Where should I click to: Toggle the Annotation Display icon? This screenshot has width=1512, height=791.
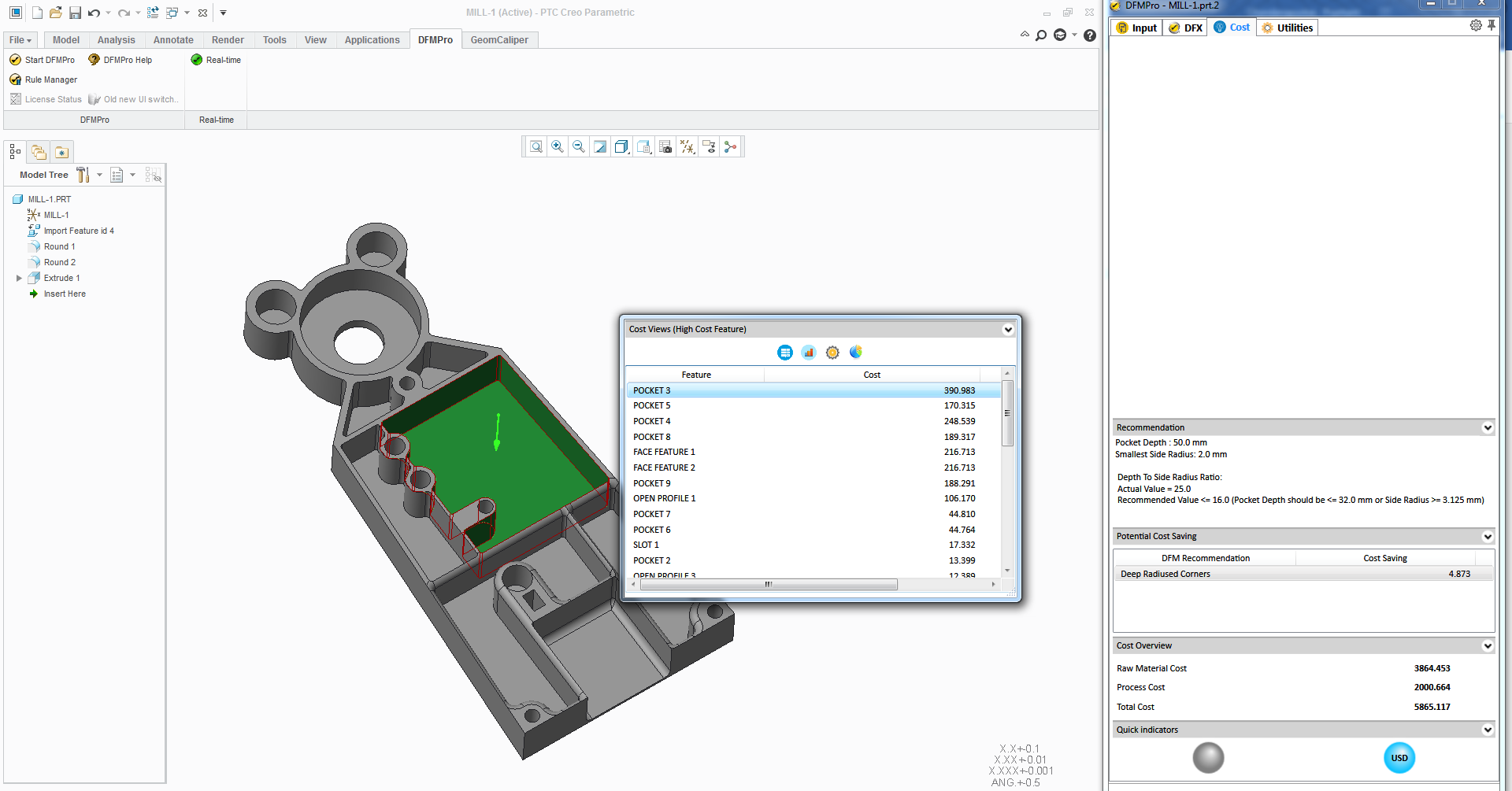[709, 146]
